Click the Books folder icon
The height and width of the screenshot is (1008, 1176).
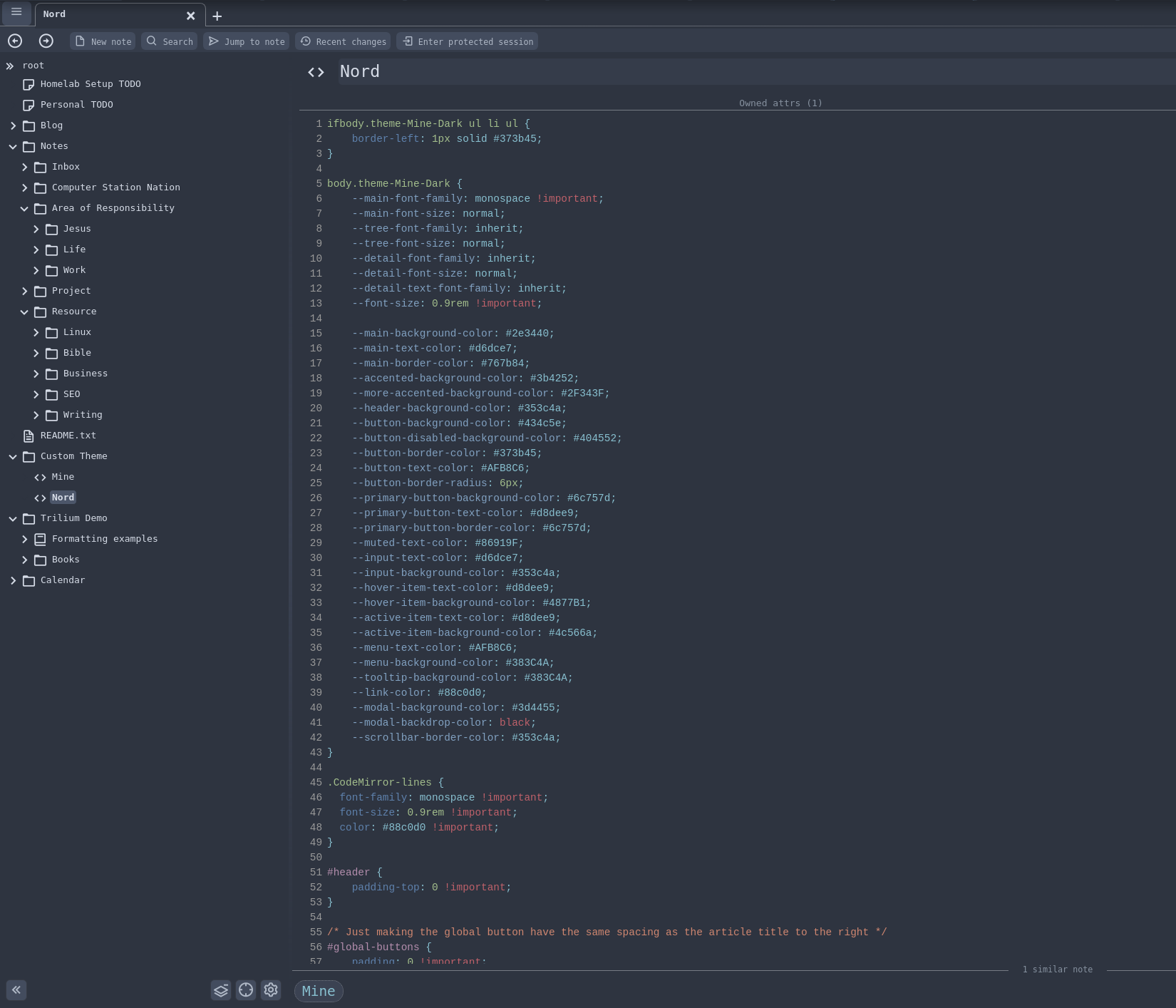click(x=40, y=560)
